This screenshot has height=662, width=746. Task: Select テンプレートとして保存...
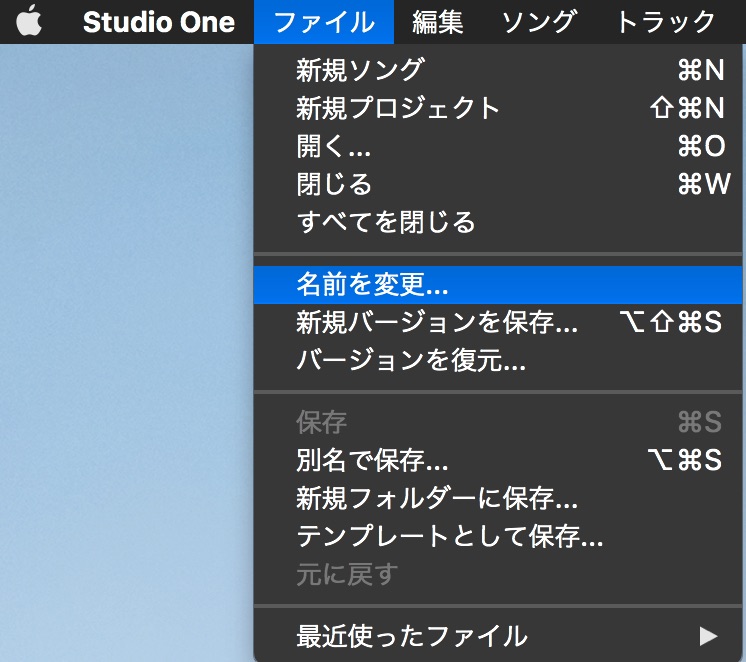pos(450,536)
